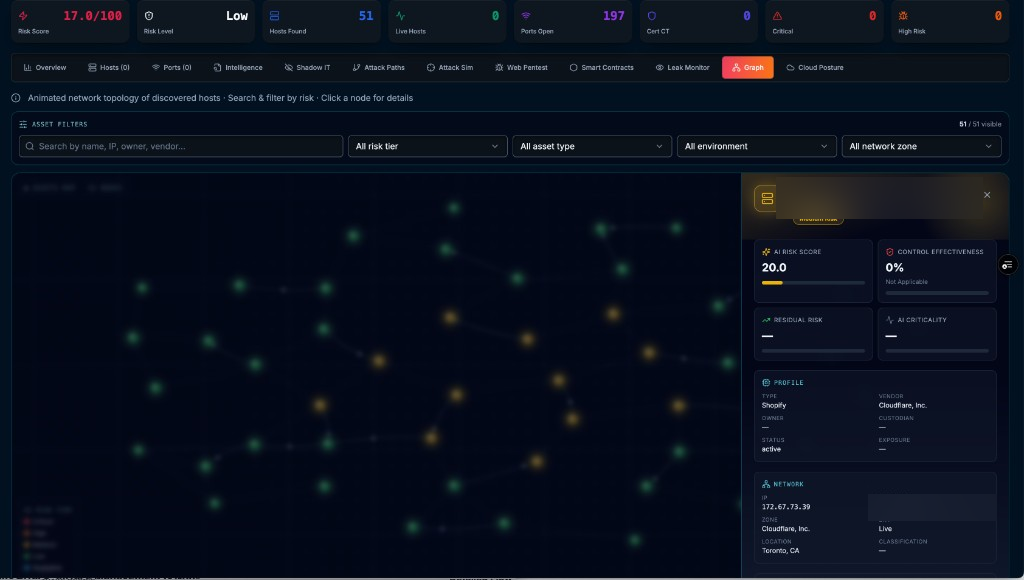Open the Hosts (0) tab
The height and width of the screenshot is (580, 1024).
point(109,67)
